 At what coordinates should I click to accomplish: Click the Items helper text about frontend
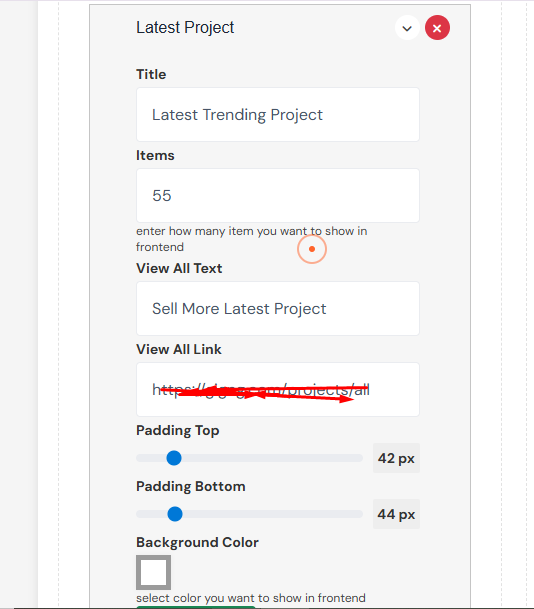252,239
